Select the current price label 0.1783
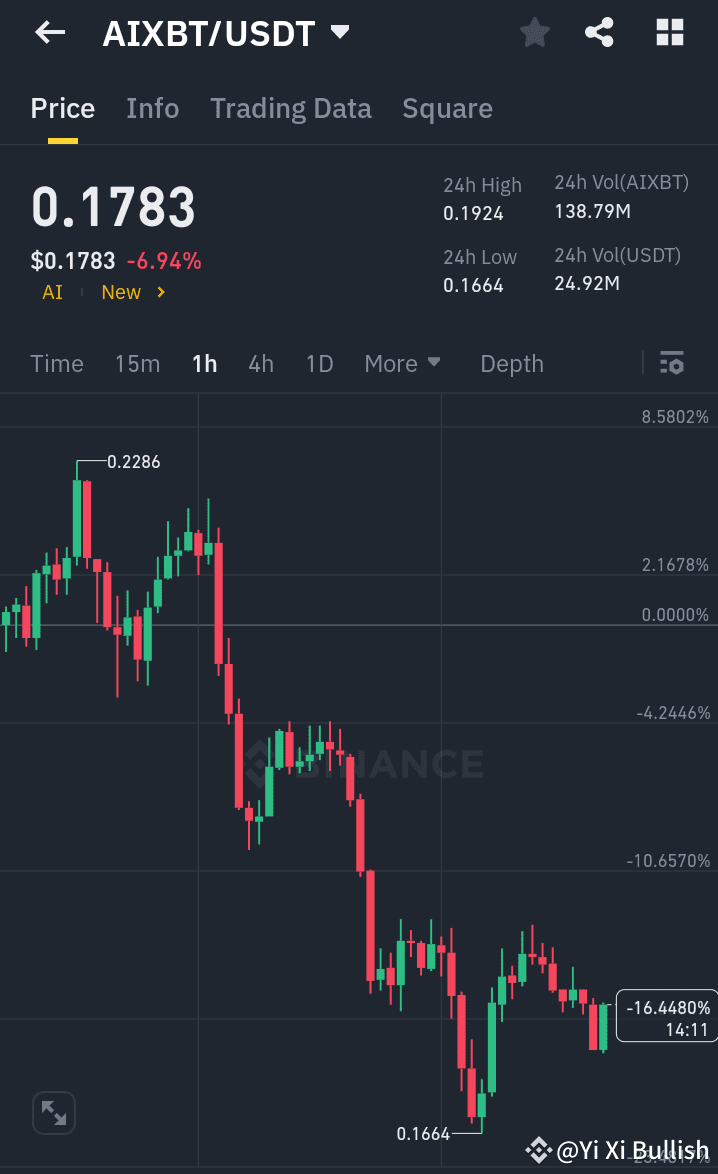The height and width of the screenshot is (1174, 718). (112, 207)
